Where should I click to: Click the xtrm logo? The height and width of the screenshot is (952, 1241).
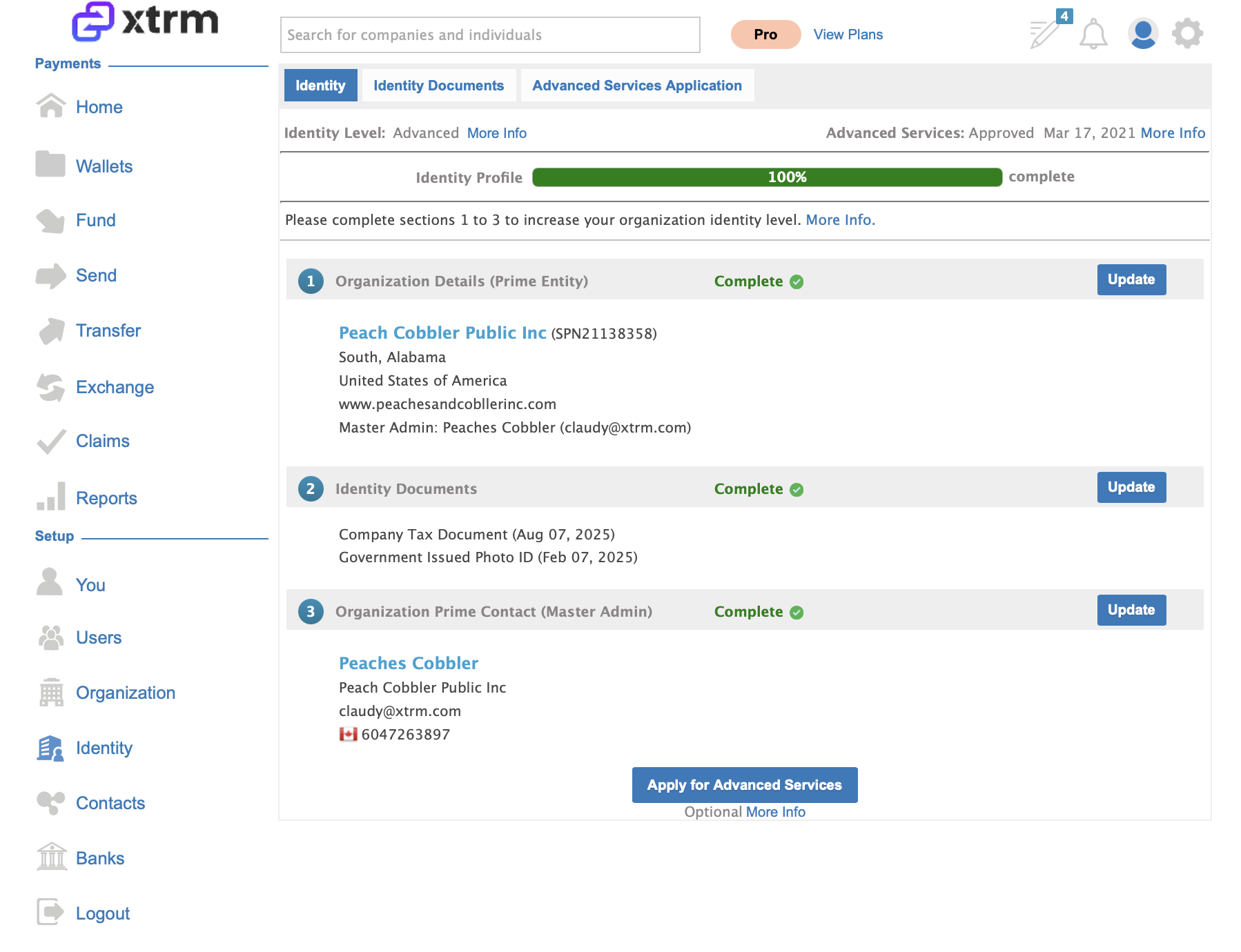[145, 21]
